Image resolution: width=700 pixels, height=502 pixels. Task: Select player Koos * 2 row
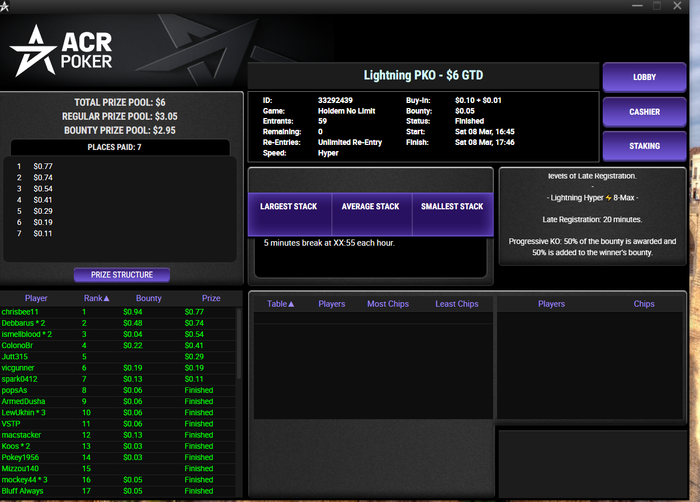pos(118,446)
